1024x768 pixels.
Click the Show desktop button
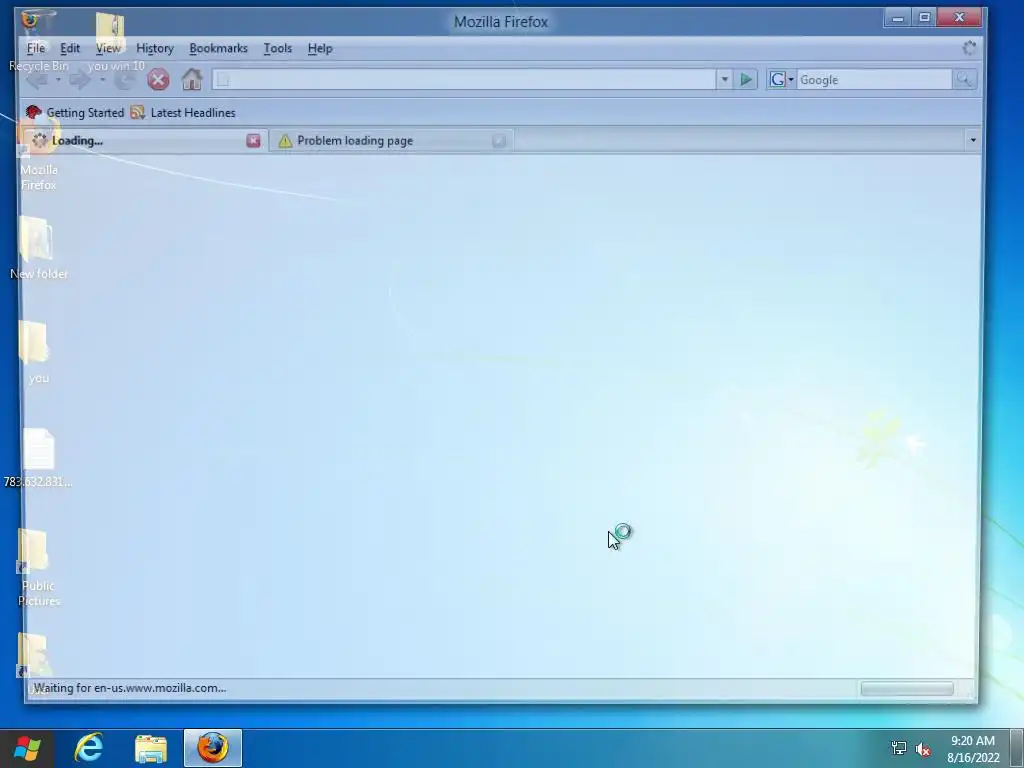(1017, 748)
